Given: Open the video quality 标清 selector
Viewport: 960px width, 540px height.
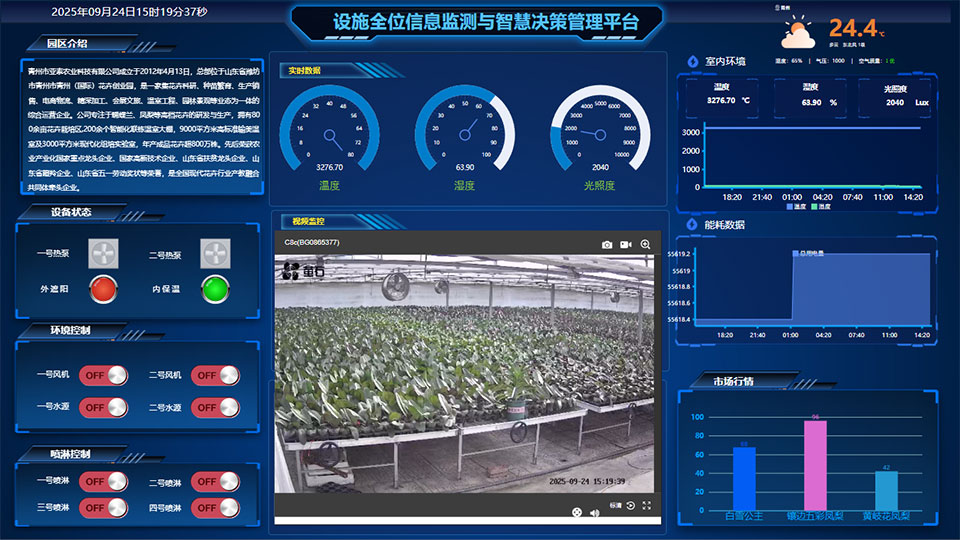Looking at the screenshot, I should (615, 506).
